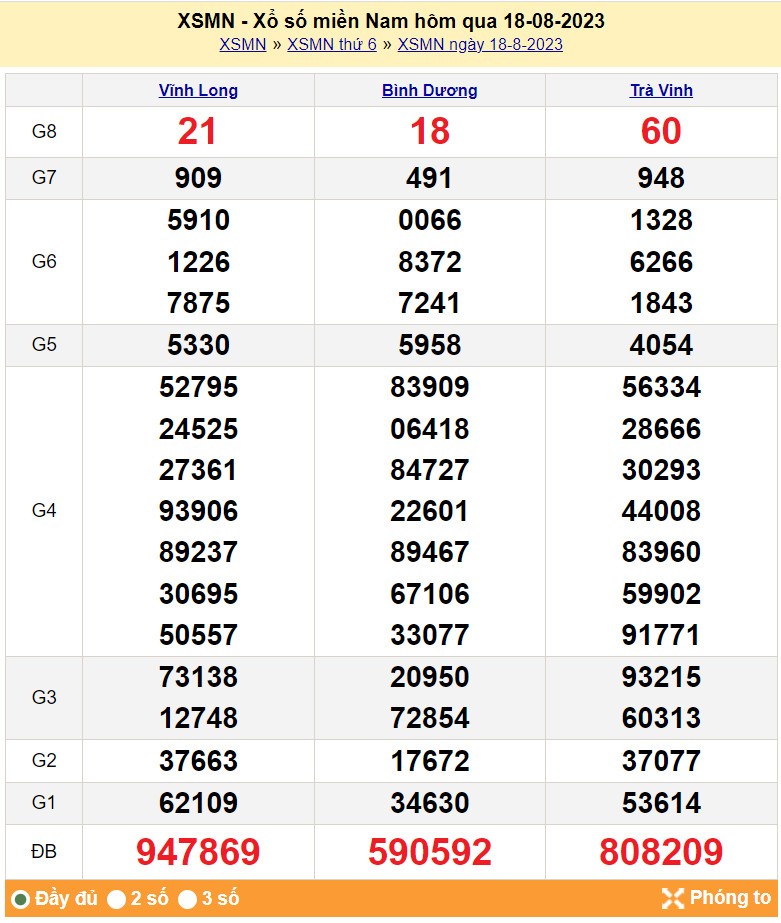The image size is (781, 923).
Task: Go to the XSMN thứ 6 link
Action: coord(332,44)
